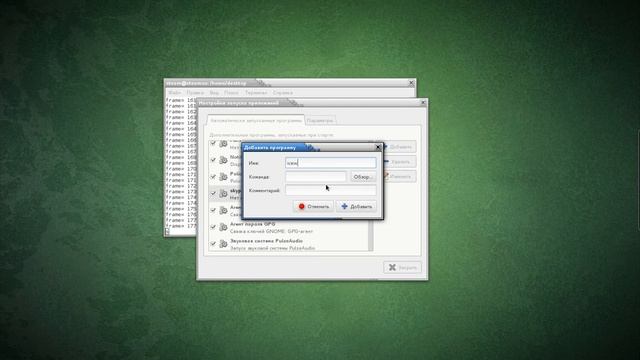The image size is (640, 360).
Task: Open the Файл menu in the terminal
Action: 174,93
